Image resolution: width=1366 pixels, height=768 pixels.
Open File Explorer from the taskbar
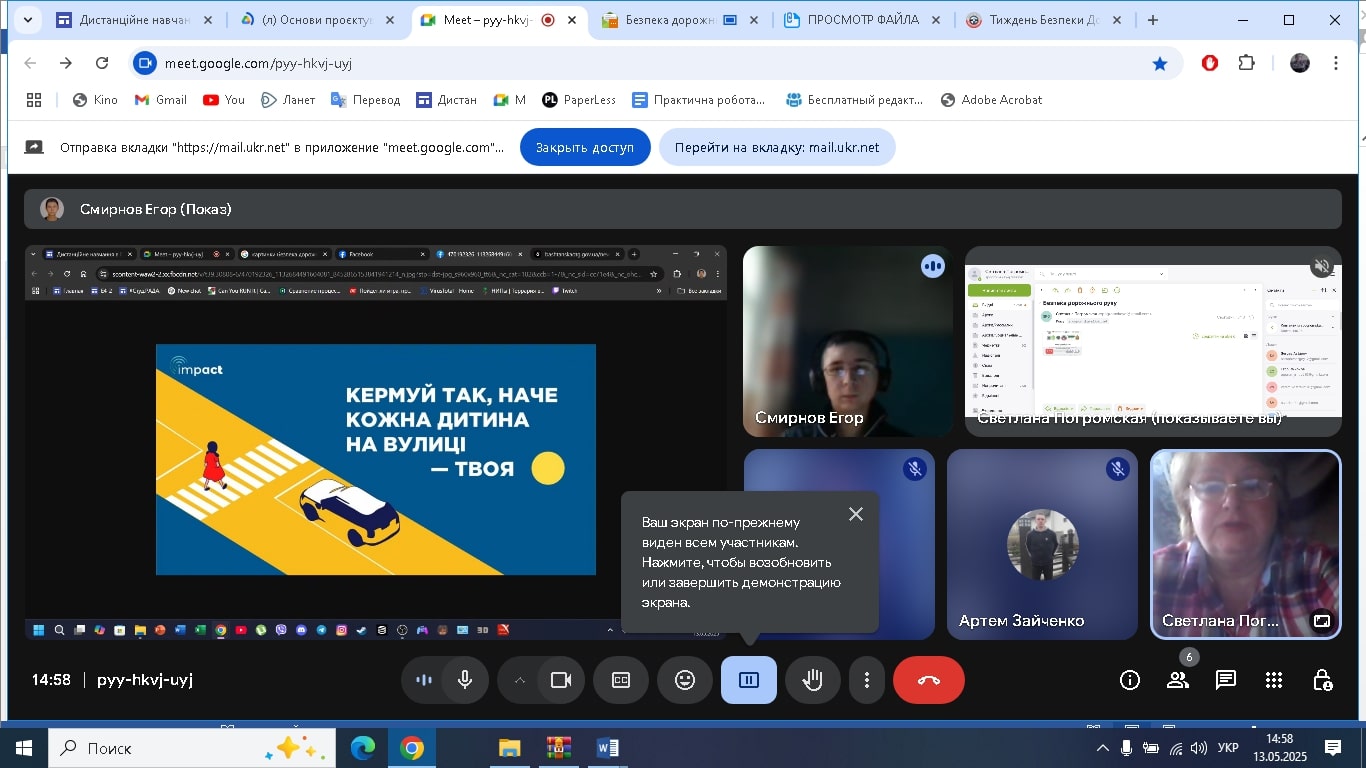point(510,748)
